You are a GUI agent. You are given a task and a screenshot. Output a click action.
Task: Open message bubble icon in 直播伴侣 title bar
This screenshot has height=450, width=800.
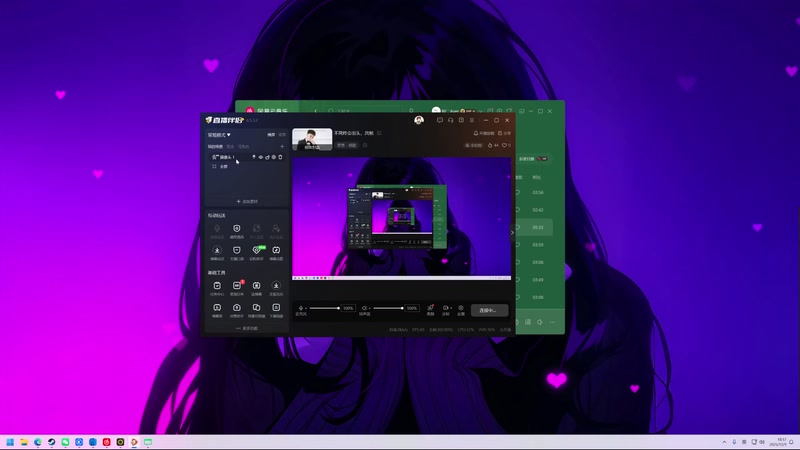tap(440, 120)
